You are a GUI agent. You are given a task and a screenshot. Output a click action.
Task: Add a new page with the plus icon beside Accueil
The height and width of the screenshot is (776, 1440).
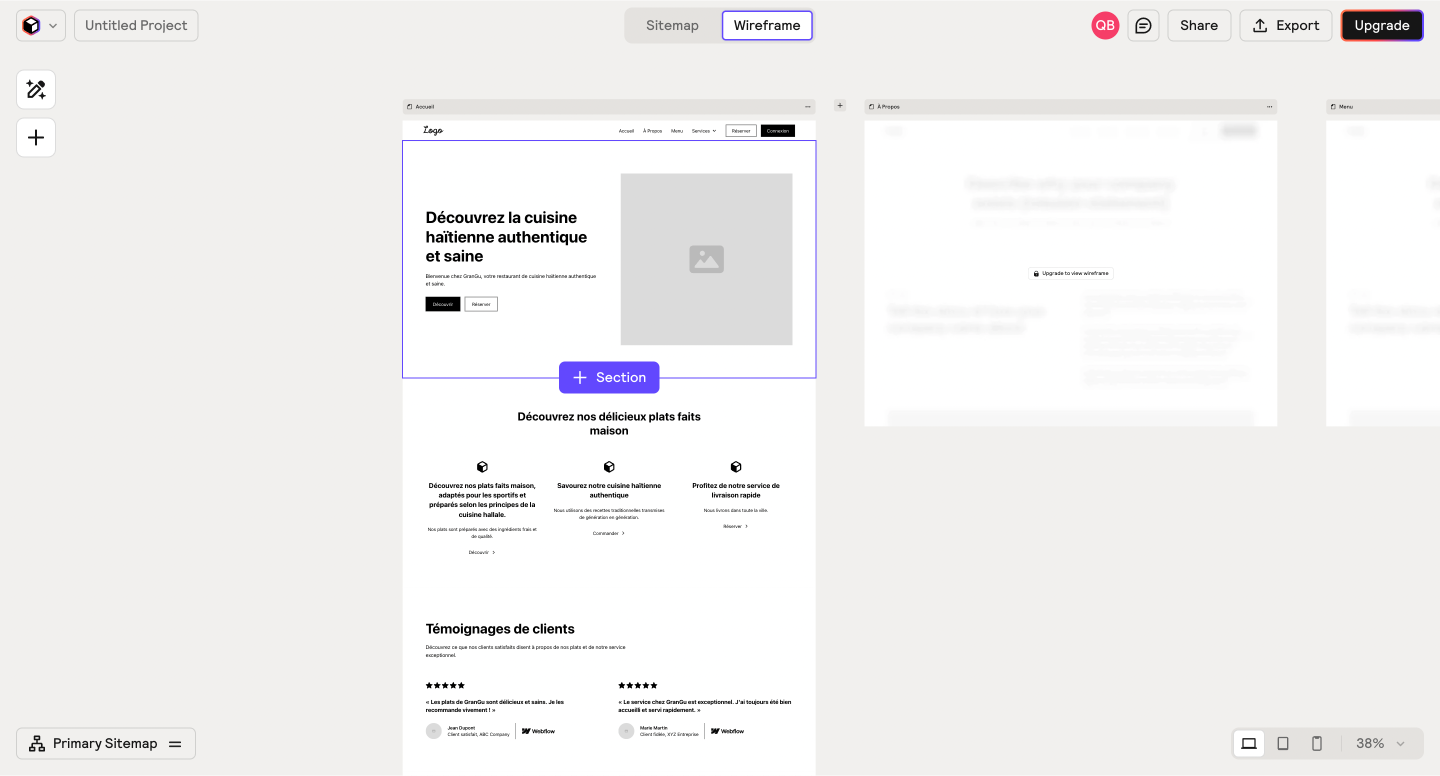(x=840, y=105)
